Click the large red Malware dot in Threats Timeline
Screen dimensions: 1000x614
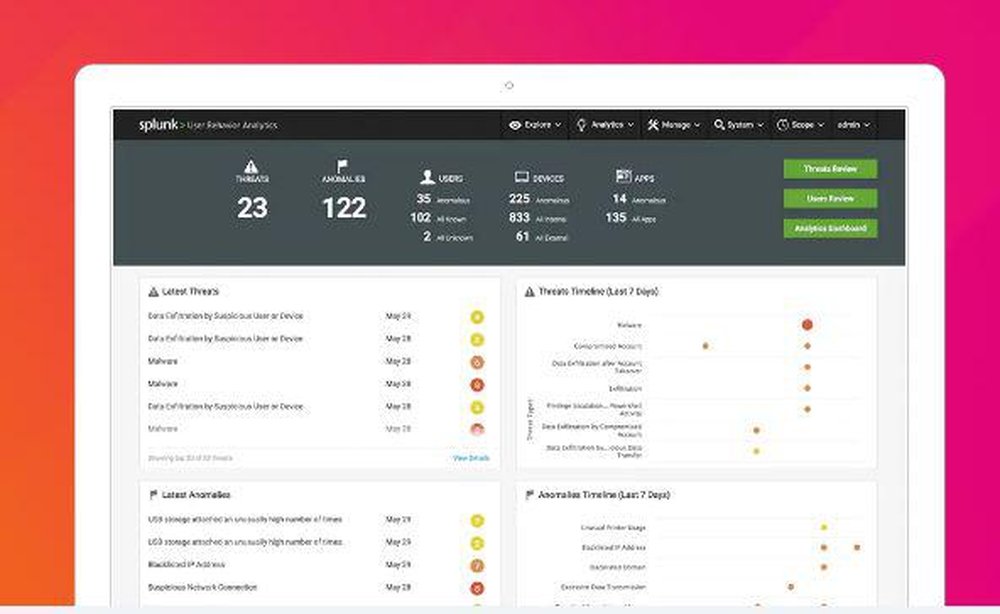click(807, 325)
